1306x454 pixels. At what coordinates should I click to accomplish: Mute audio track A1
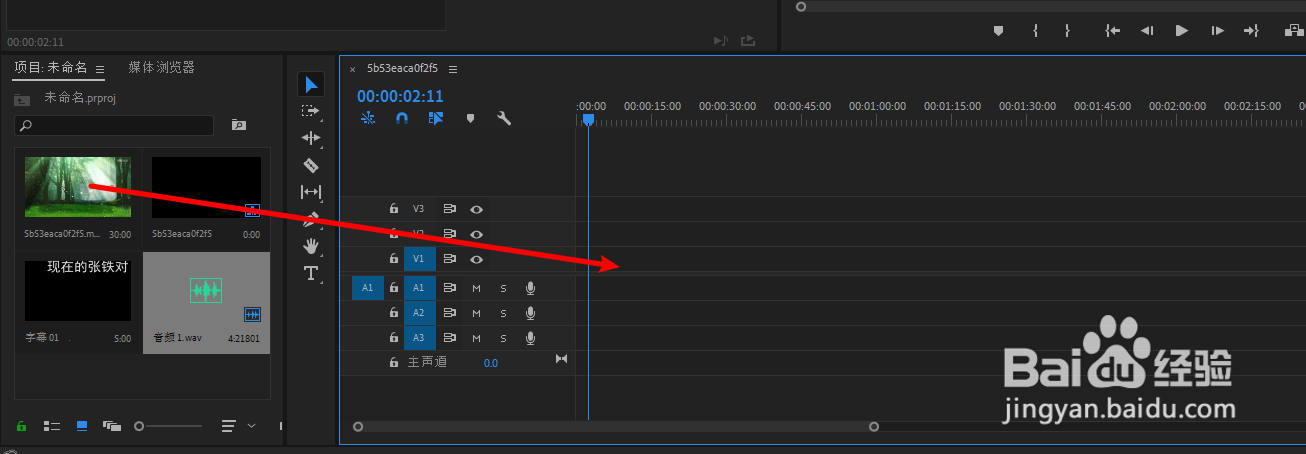[x=477, y=288]
